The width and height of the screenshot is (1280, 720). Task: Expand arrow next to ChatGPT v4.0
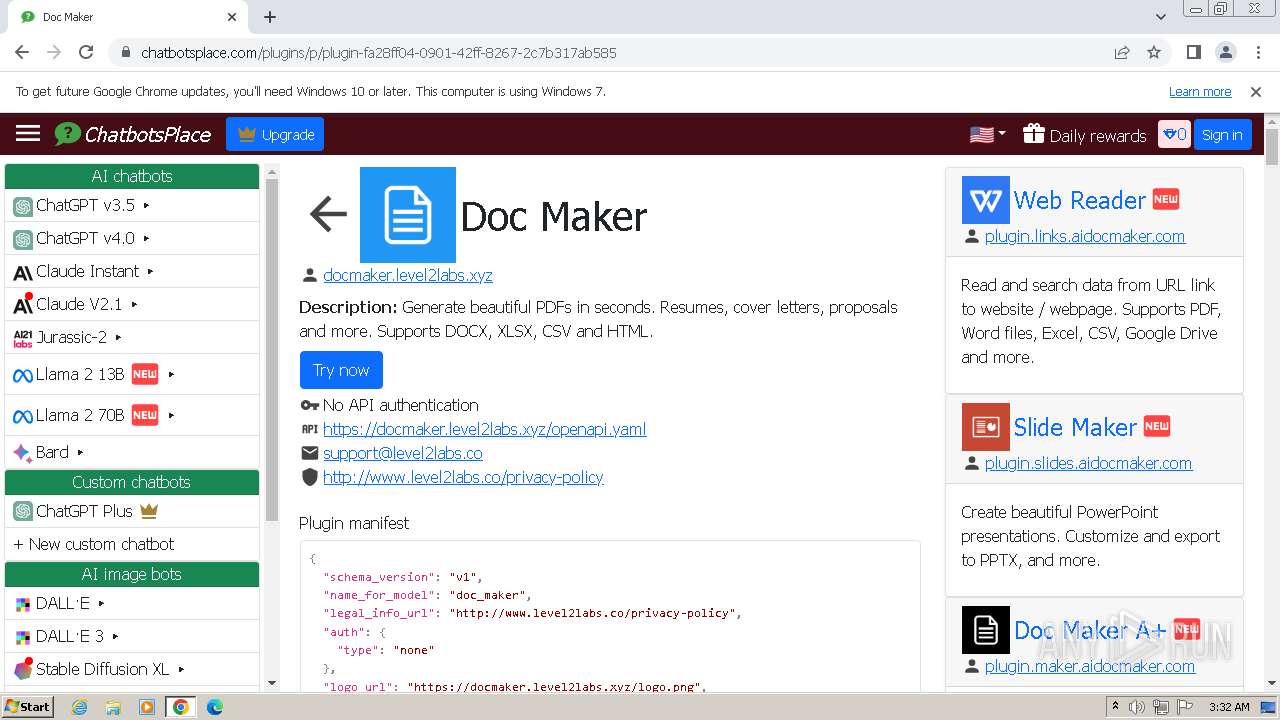coord(146,238)
